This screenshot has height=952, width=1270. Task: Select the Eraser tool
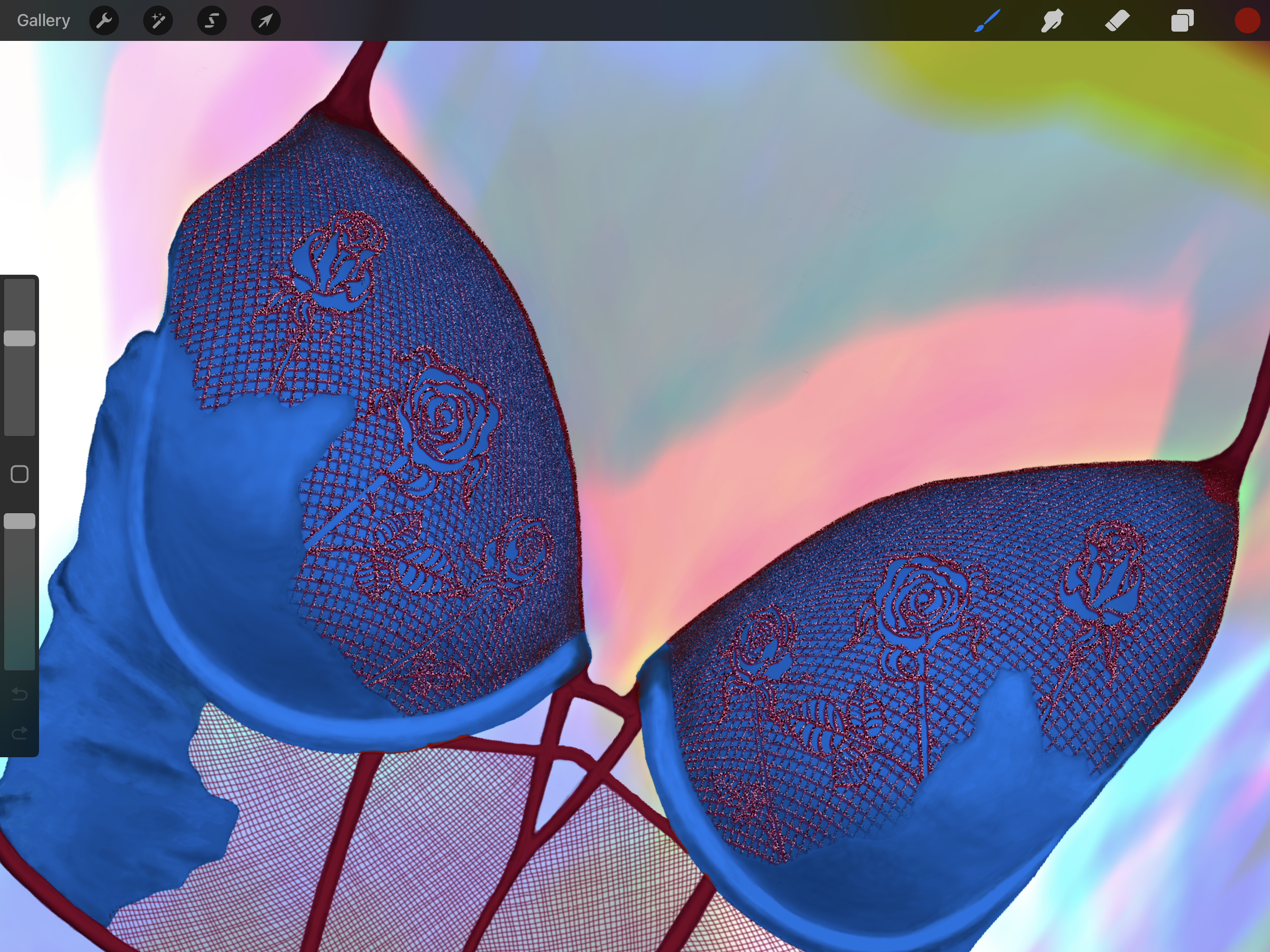tap(1117, 21)
